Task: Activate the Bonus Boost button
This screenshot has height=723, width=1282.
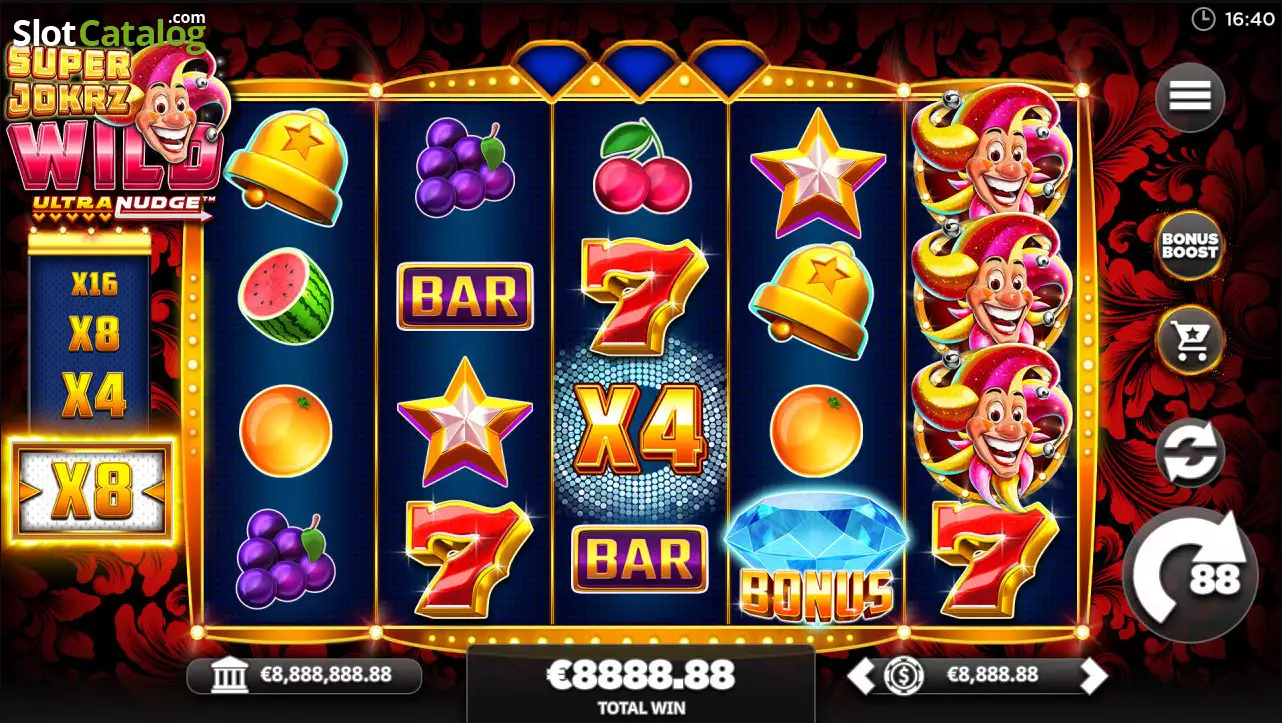Action: (1190, 246)
